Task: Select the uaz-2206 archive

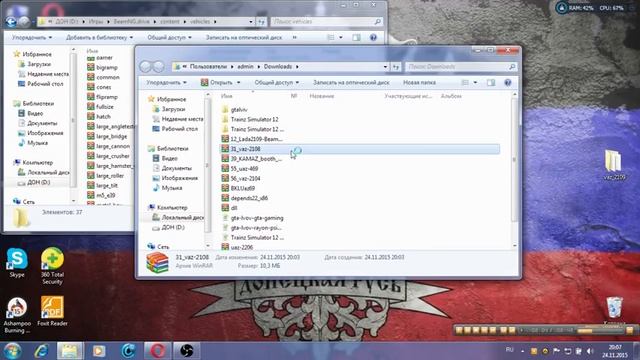Action: click(x=238, y=247)
